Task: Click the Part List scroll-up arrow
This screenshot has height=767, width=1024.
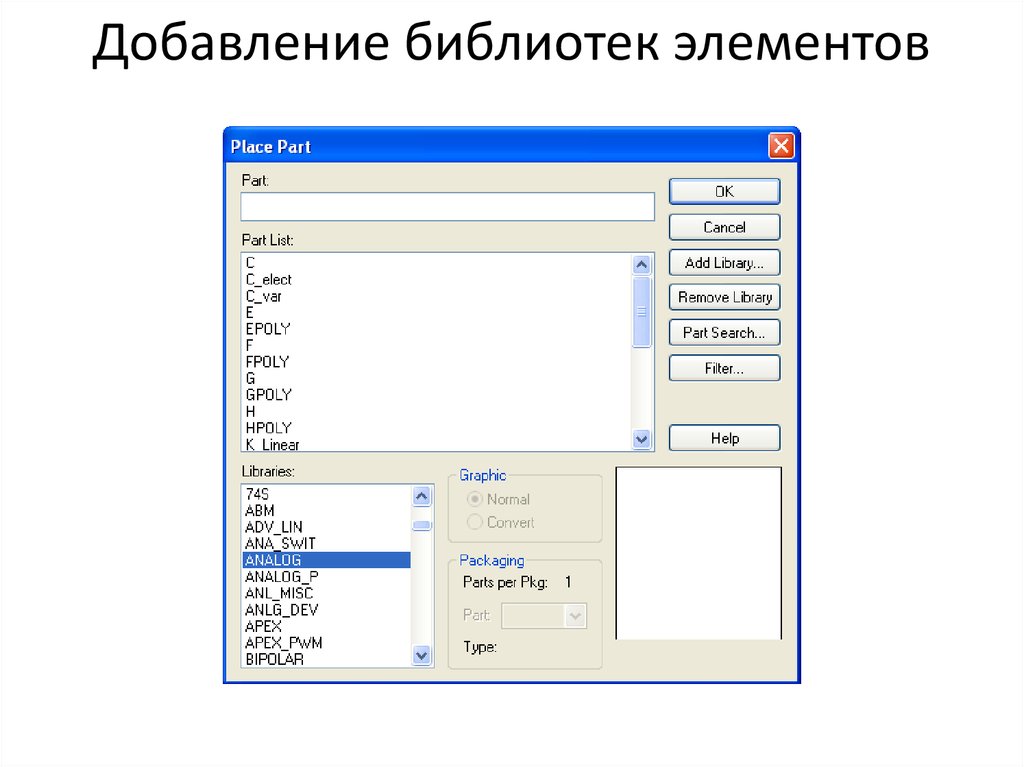Action: coord(641,262)
